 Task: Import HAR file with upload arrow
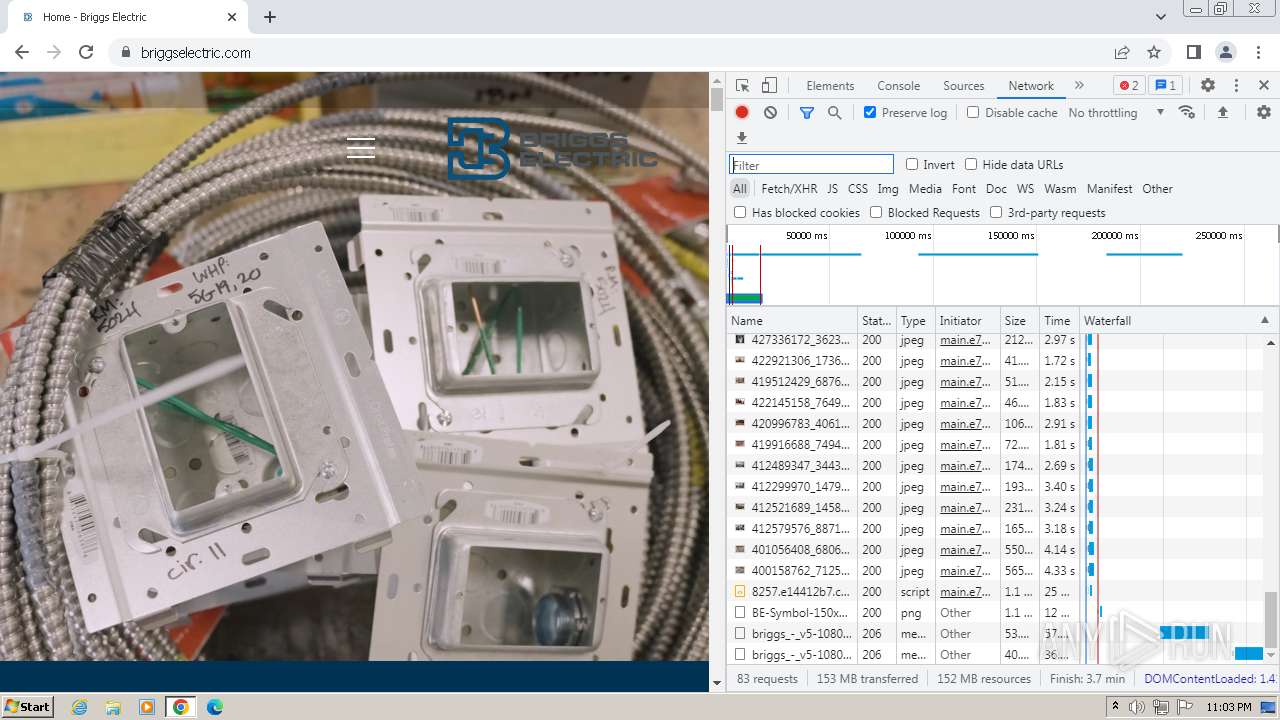(1223, 113)
